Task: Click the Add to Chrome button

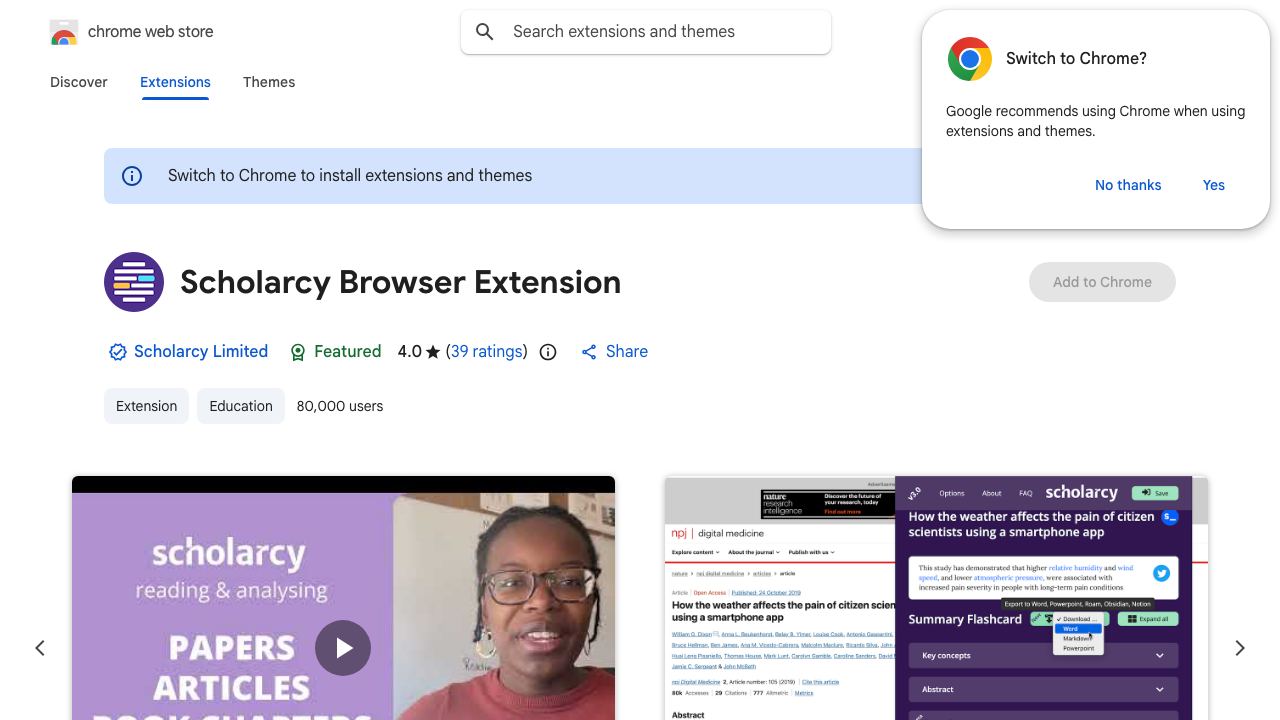Action: coord(1102,282)
